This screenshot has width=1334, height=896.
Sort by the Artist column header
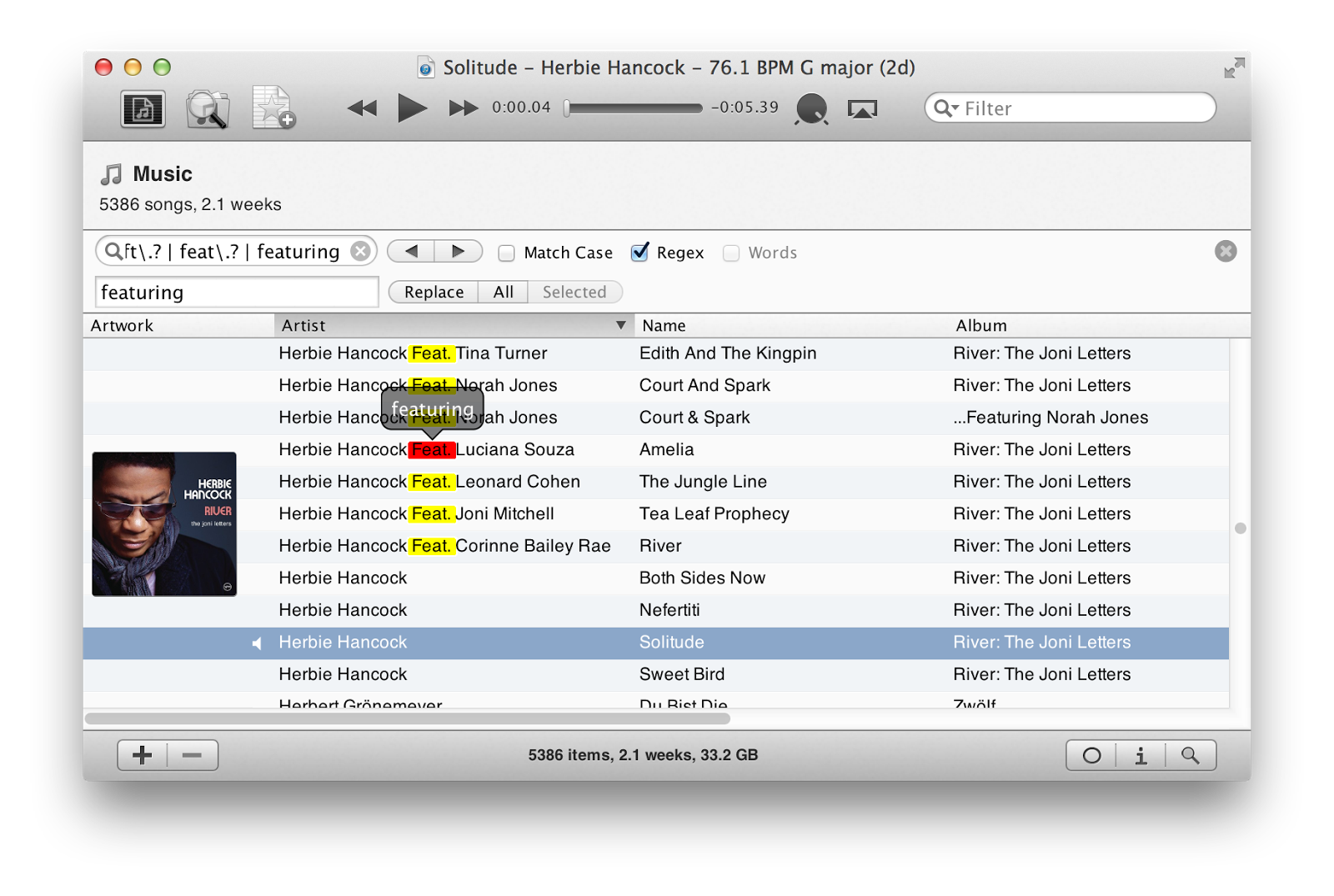click(x=454, y=326)
